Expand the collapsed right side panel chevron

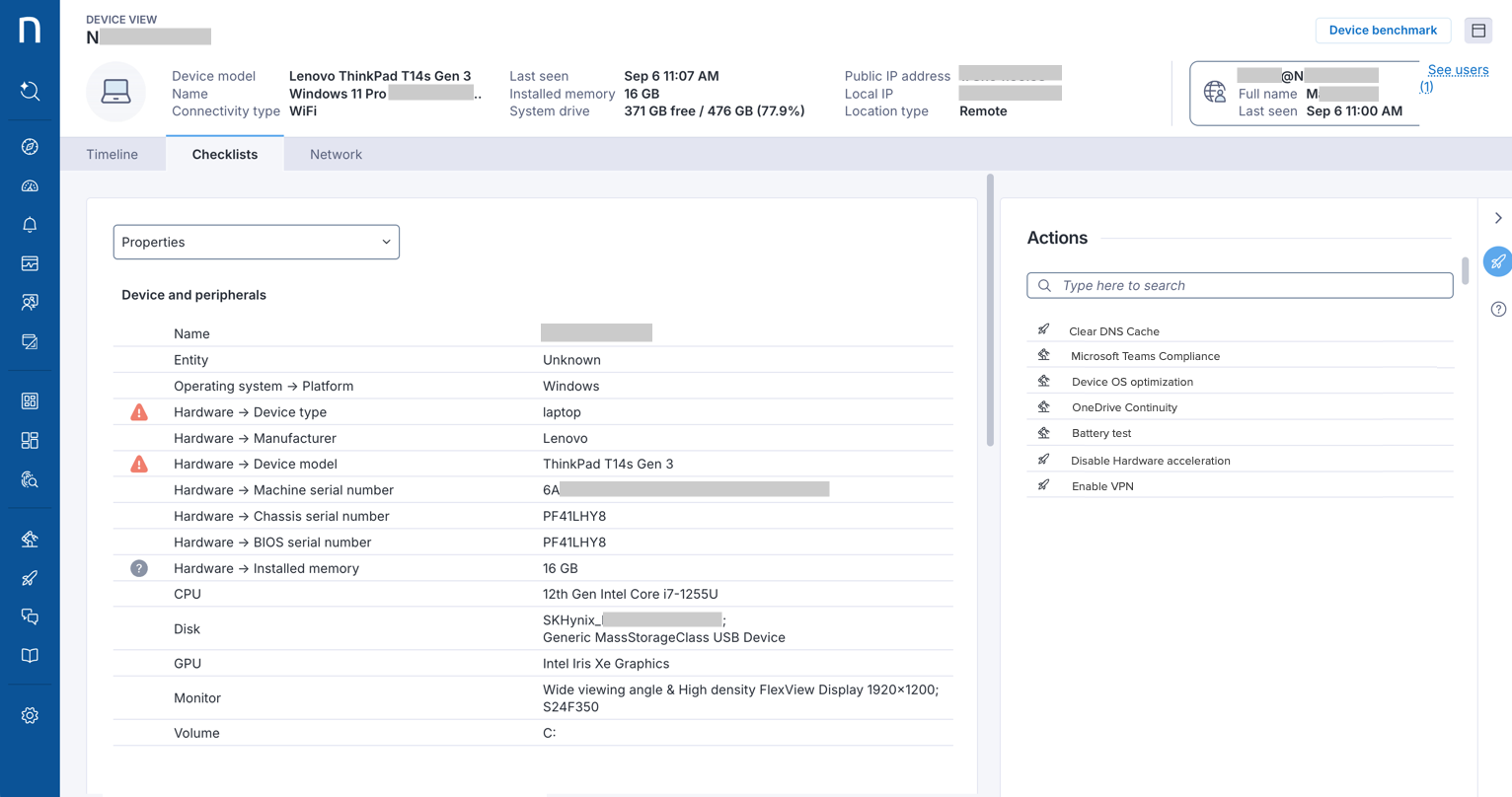point(1497,218)
